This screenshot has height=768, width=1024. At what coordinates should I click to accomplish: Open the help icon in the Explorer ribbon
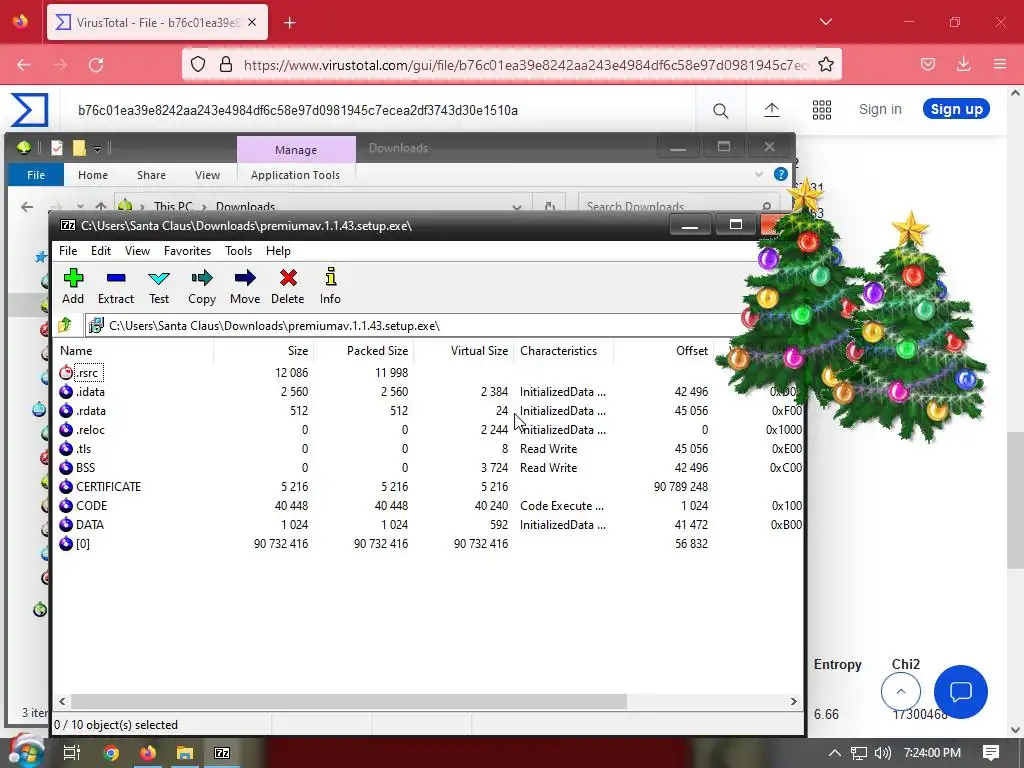(780, 174)
